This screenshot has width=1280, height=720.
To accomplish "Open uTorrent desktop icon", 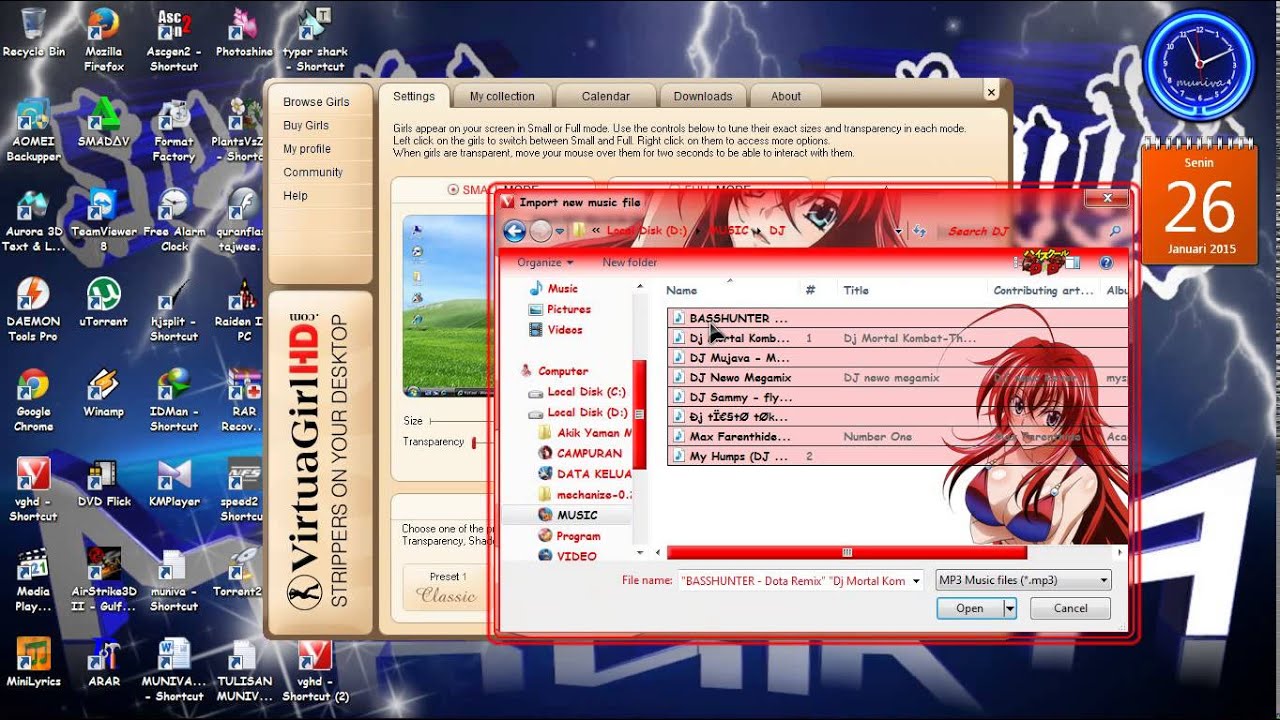I will pyautogui.click(x=104, y=303).
